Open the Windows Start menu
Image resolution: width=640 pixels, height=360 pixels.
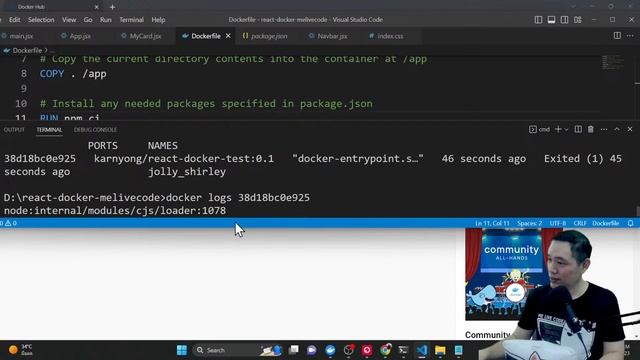tap(182, 350)
